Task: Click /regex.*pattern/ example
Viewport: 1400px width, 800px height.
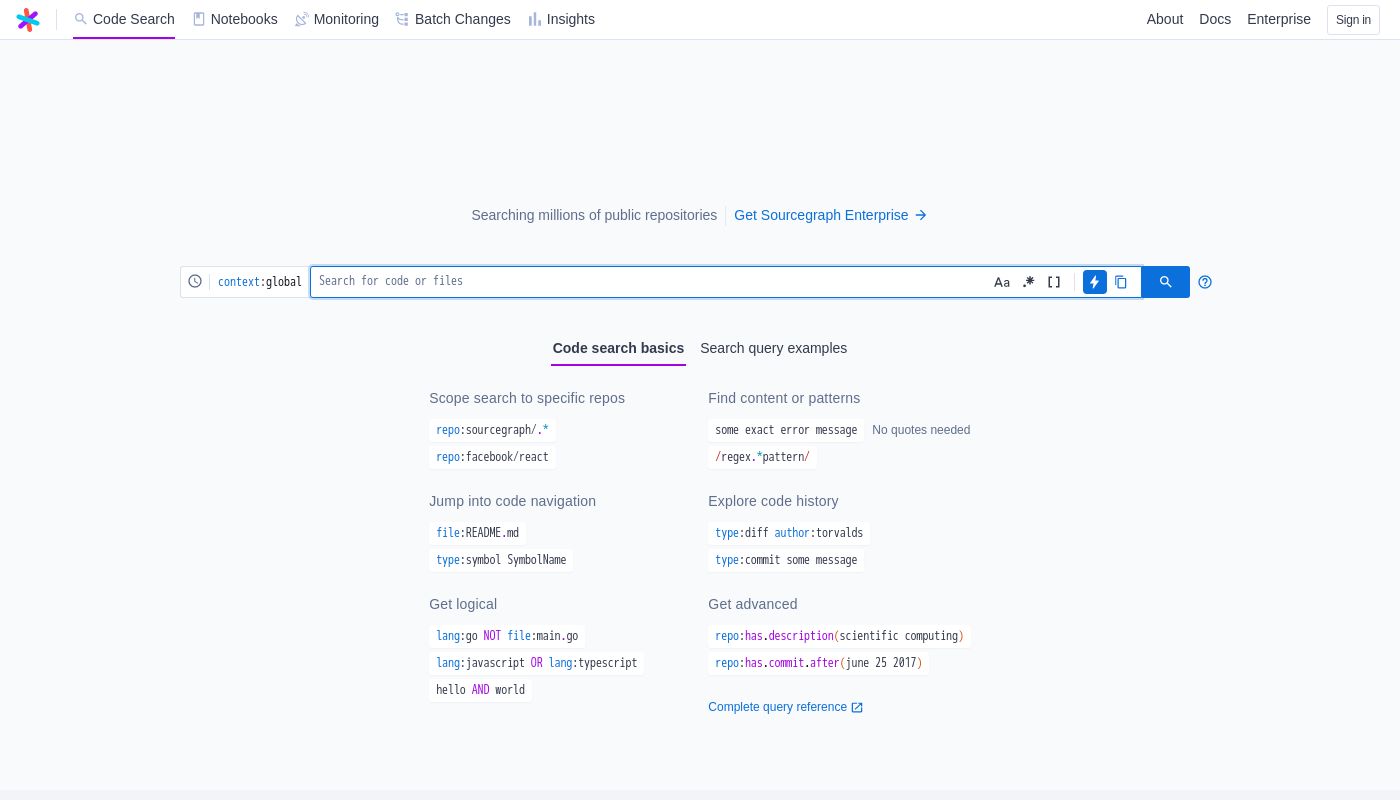Action: click(762, 457)
